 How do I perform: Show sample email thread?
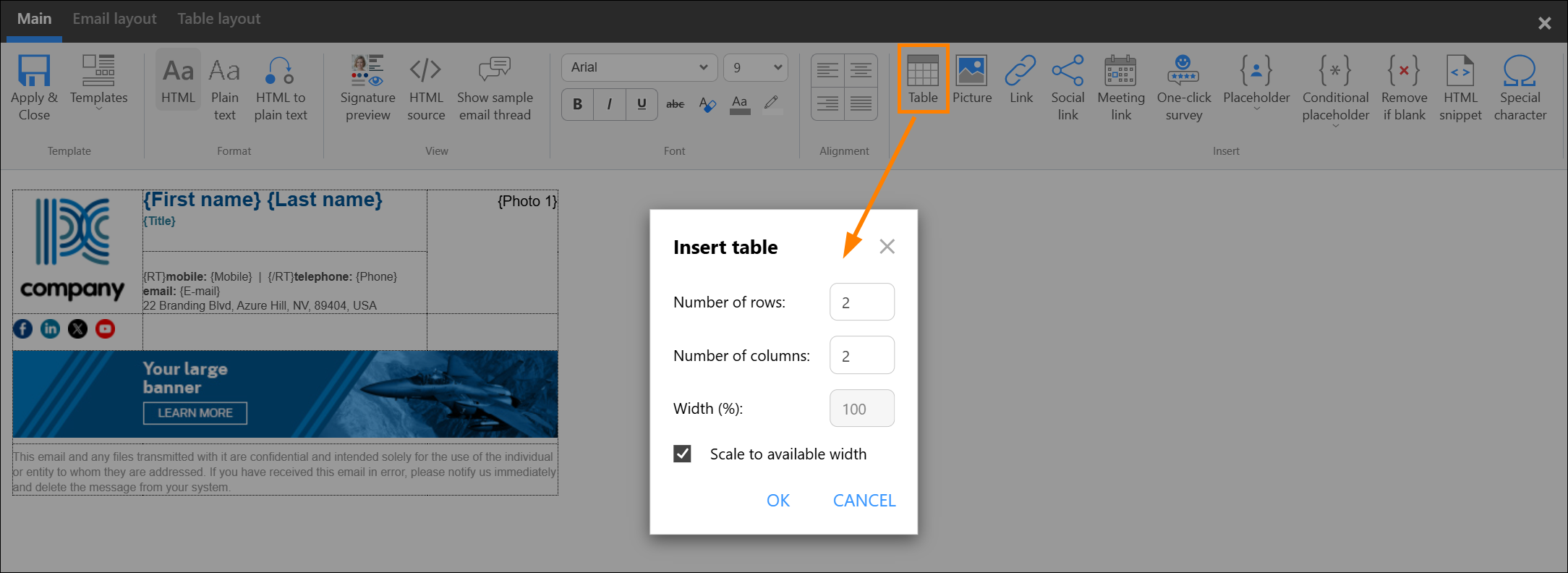(x=495, y=88)
